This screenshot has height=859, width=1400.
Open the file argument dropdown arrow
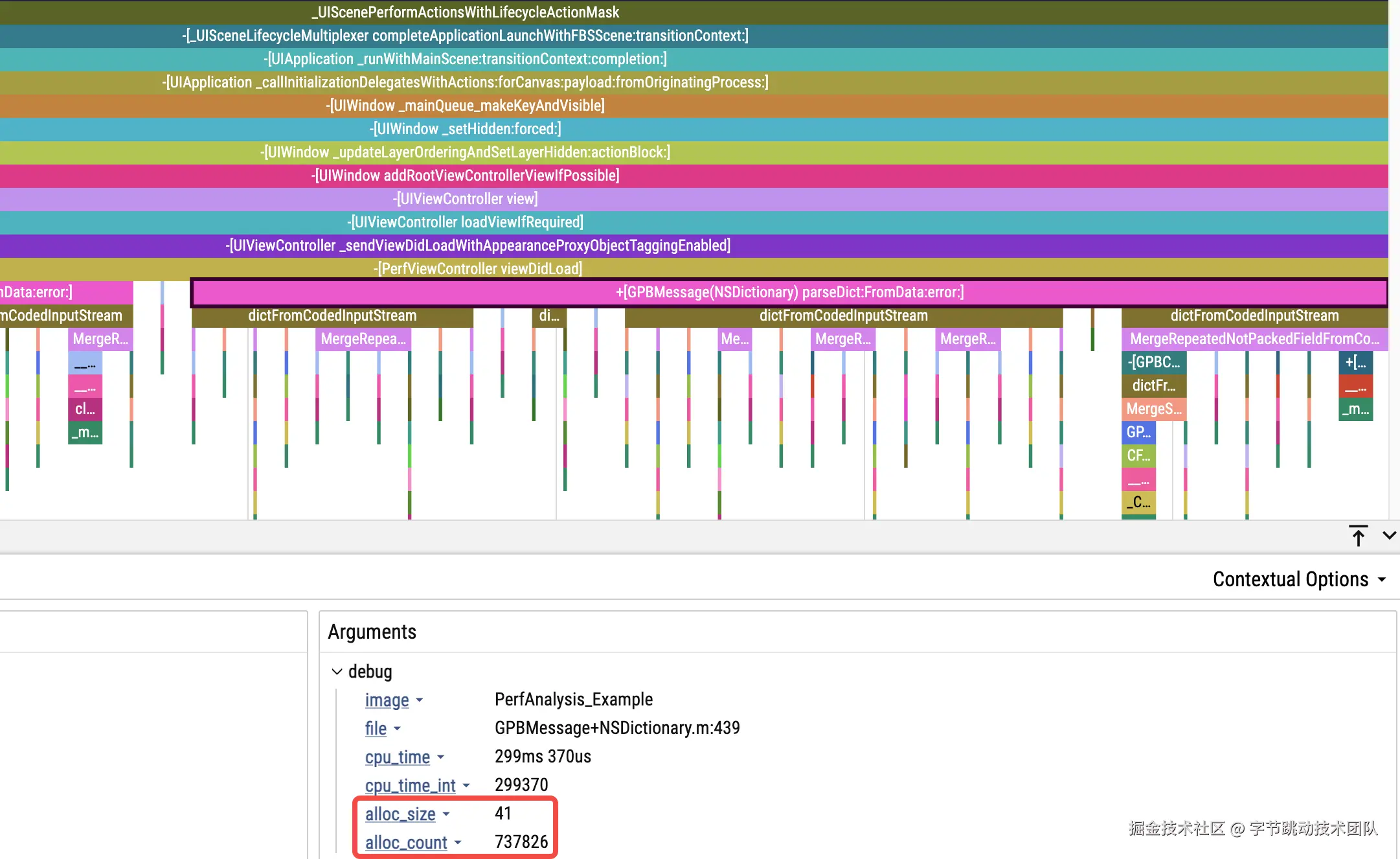(397, 729)
